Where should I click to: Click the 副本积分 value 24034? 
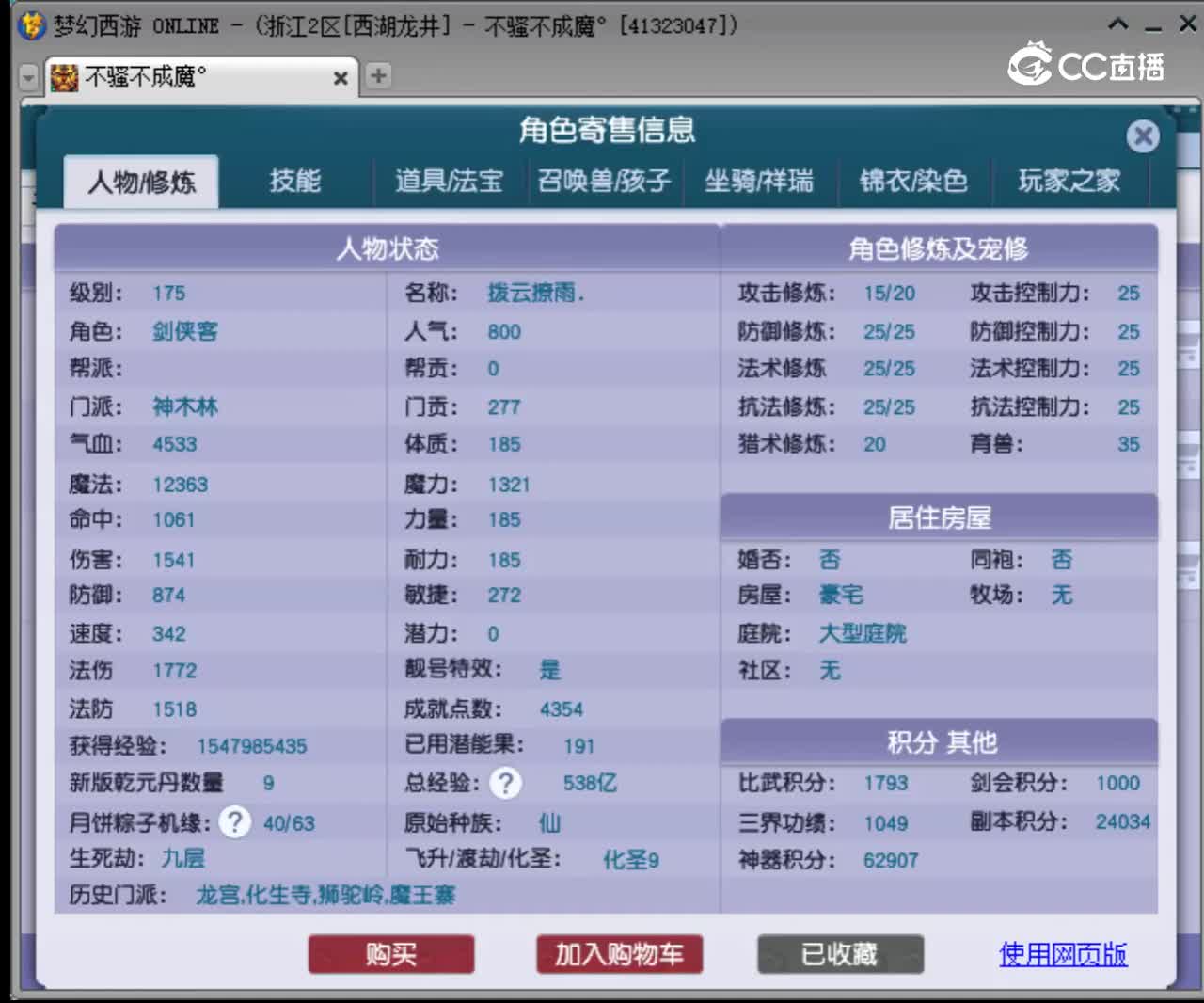point(1123,821)
